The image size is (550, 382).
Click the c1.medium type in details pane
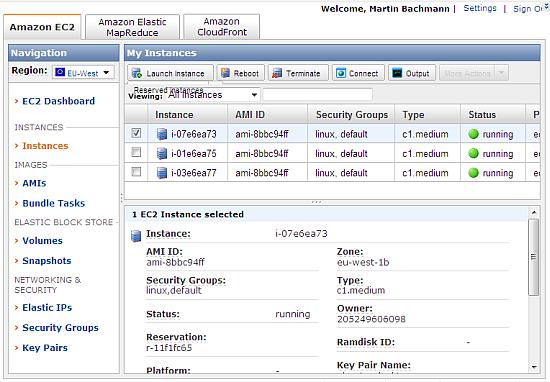pos(361,290)
